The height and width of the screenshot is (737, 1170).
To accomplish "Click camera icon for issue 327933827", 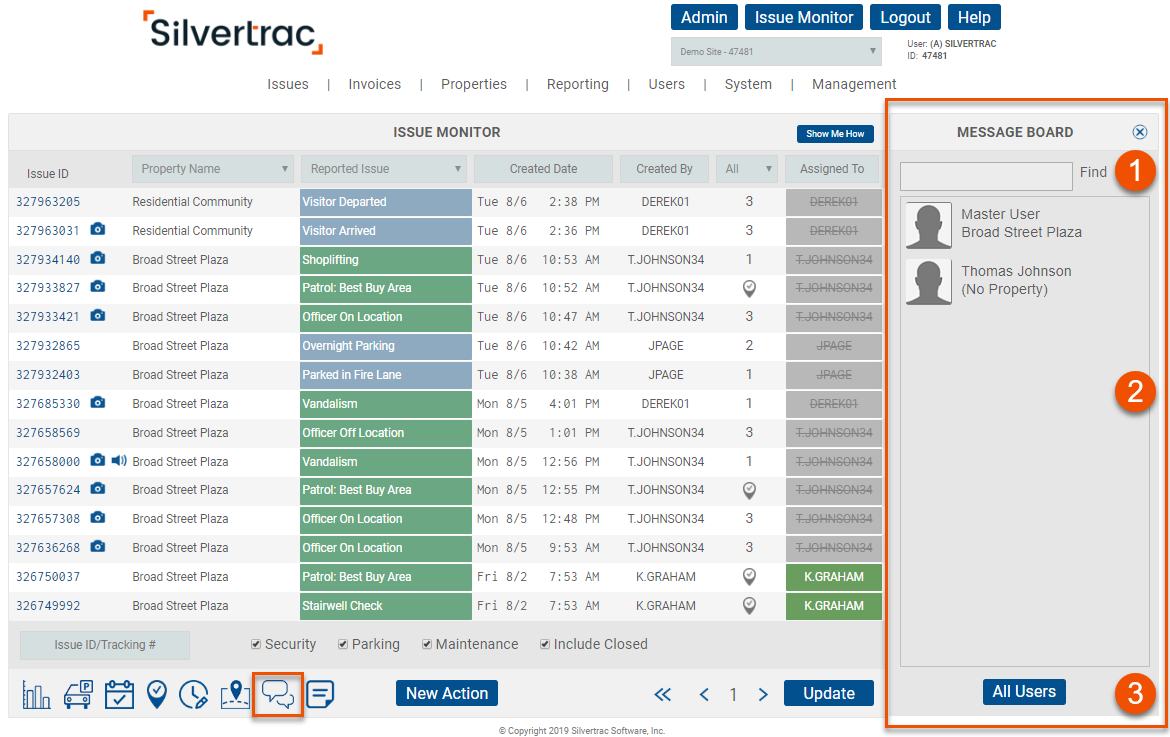I will [98, 286].
